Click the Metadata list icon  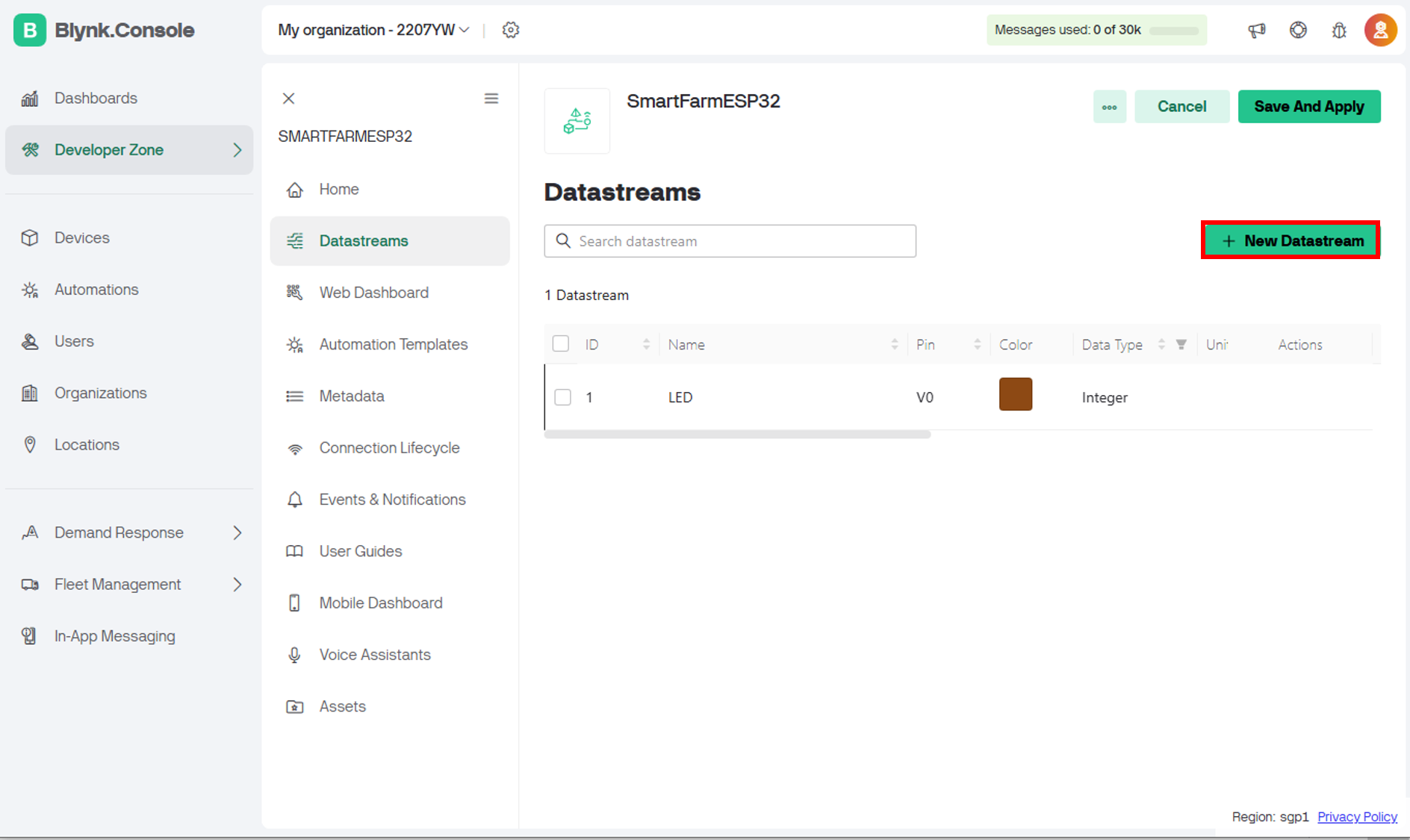tap(295, 396)
